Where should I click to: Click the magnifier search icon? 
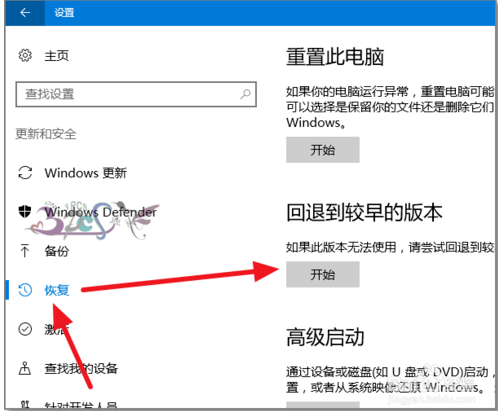pos(245,94)
